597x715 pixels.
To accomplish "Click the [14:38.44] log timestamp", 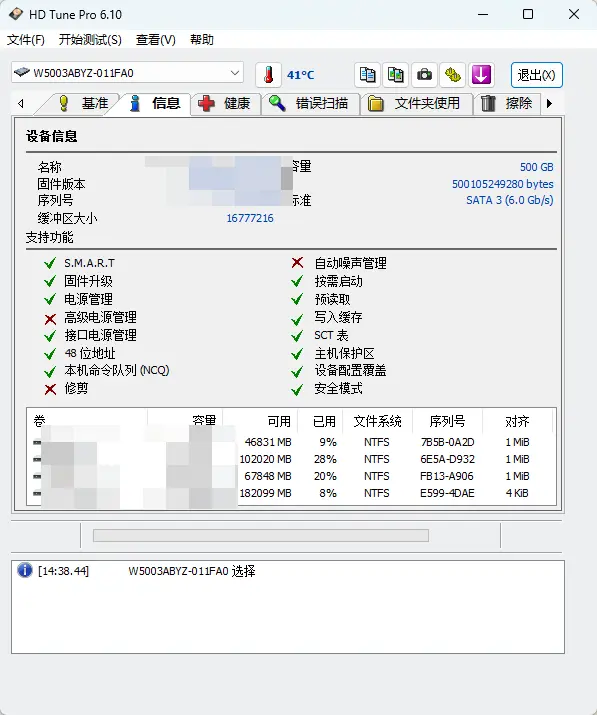I will 63,571.
